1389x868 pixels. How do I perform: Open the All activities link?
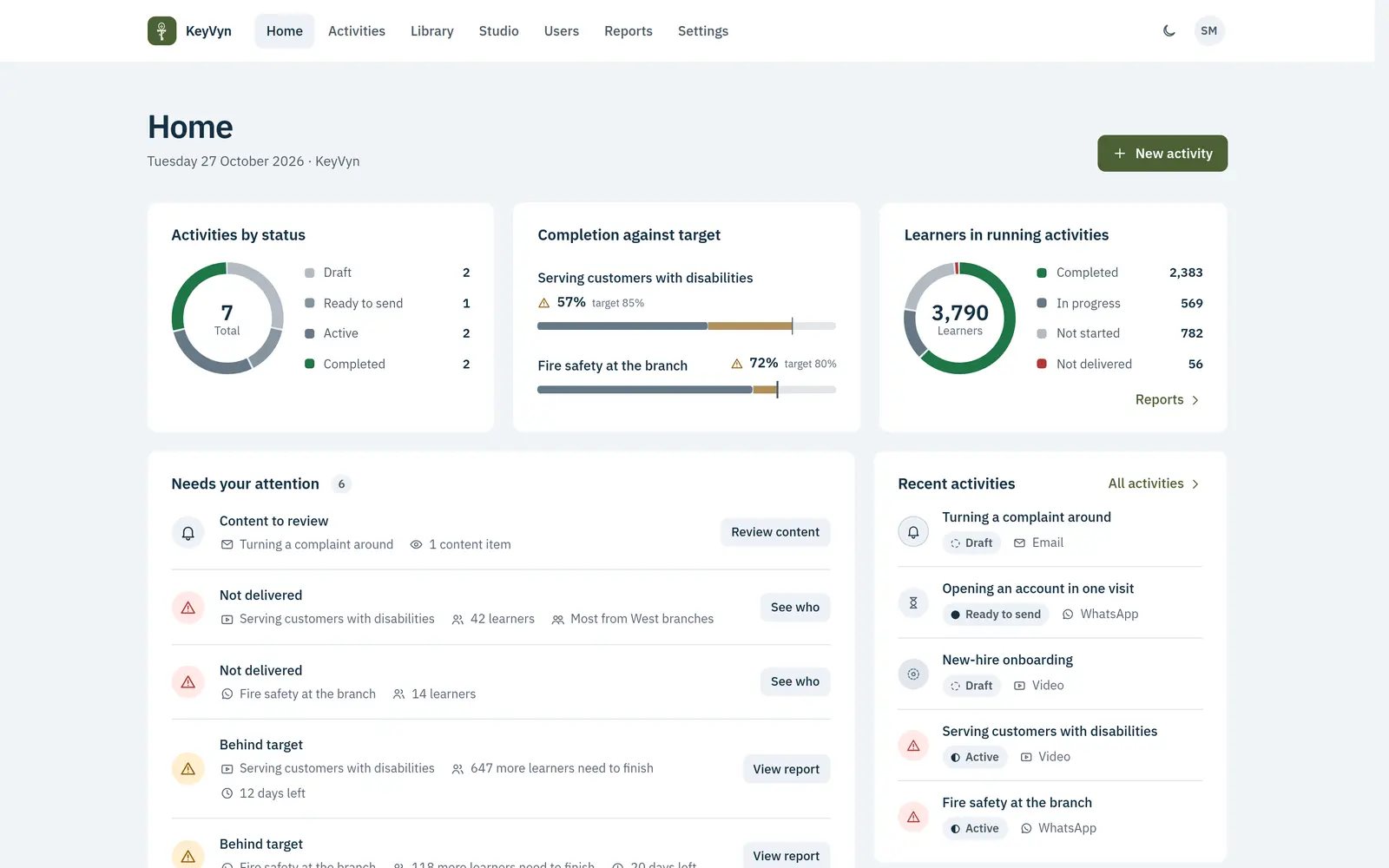pyautogui.click(x=1154, y=483)
